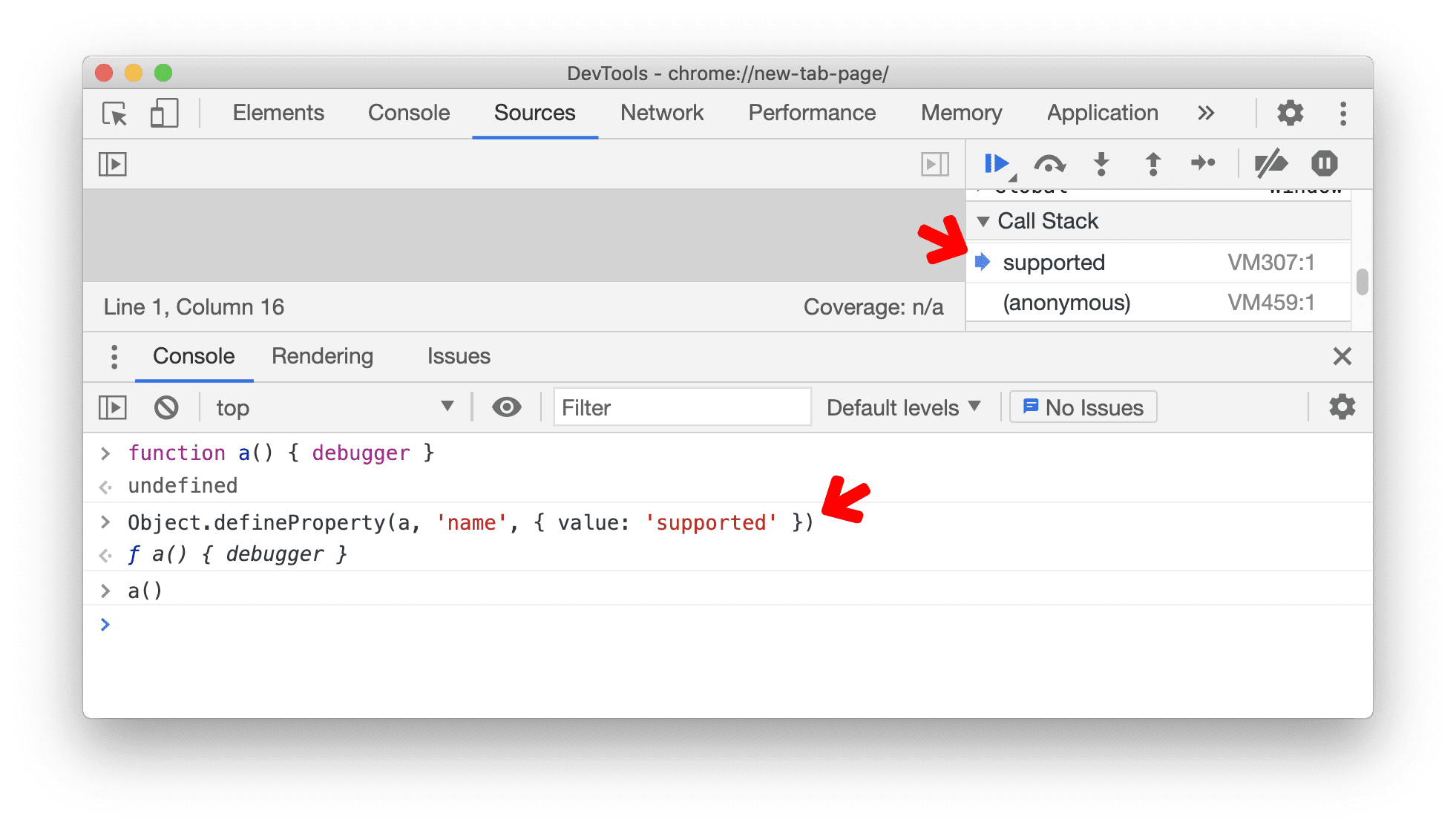Open the Default levels dropdown
Viewport: 1456px width, 828px height.
click(x=900, y=407)
